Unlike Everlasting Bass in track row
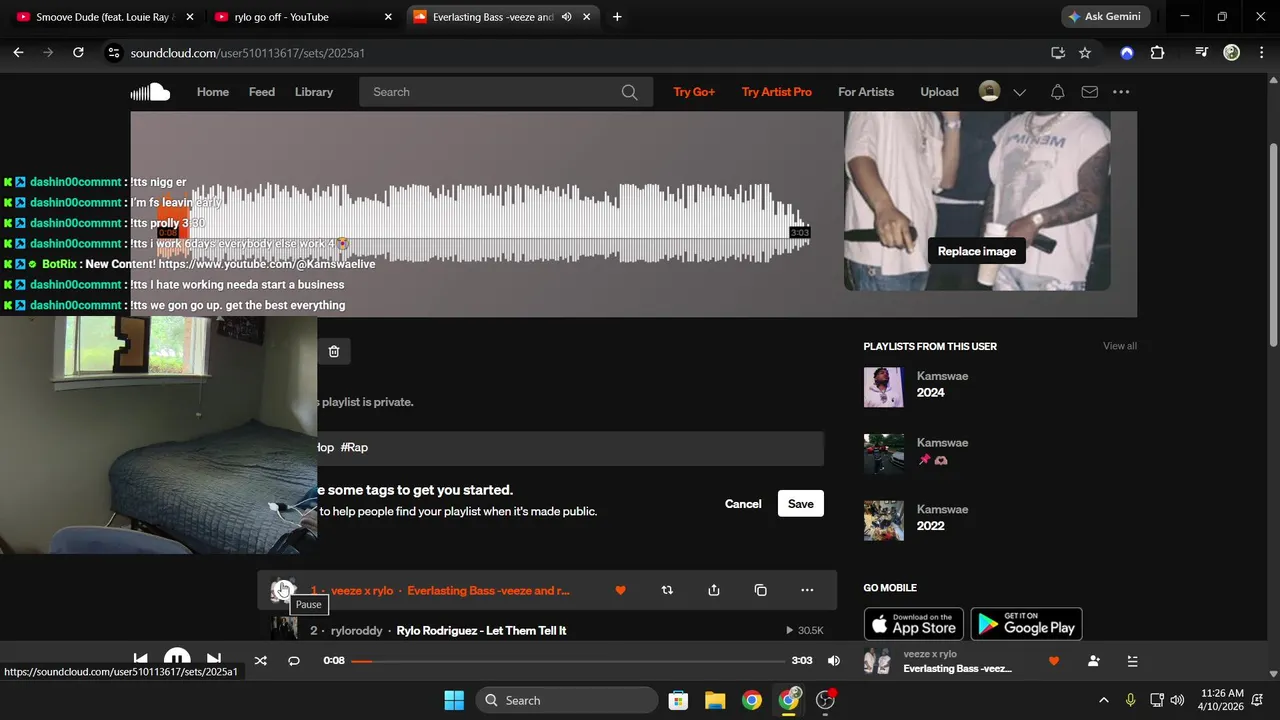Viewport: 1280px width, 720px height. (620, 590)
